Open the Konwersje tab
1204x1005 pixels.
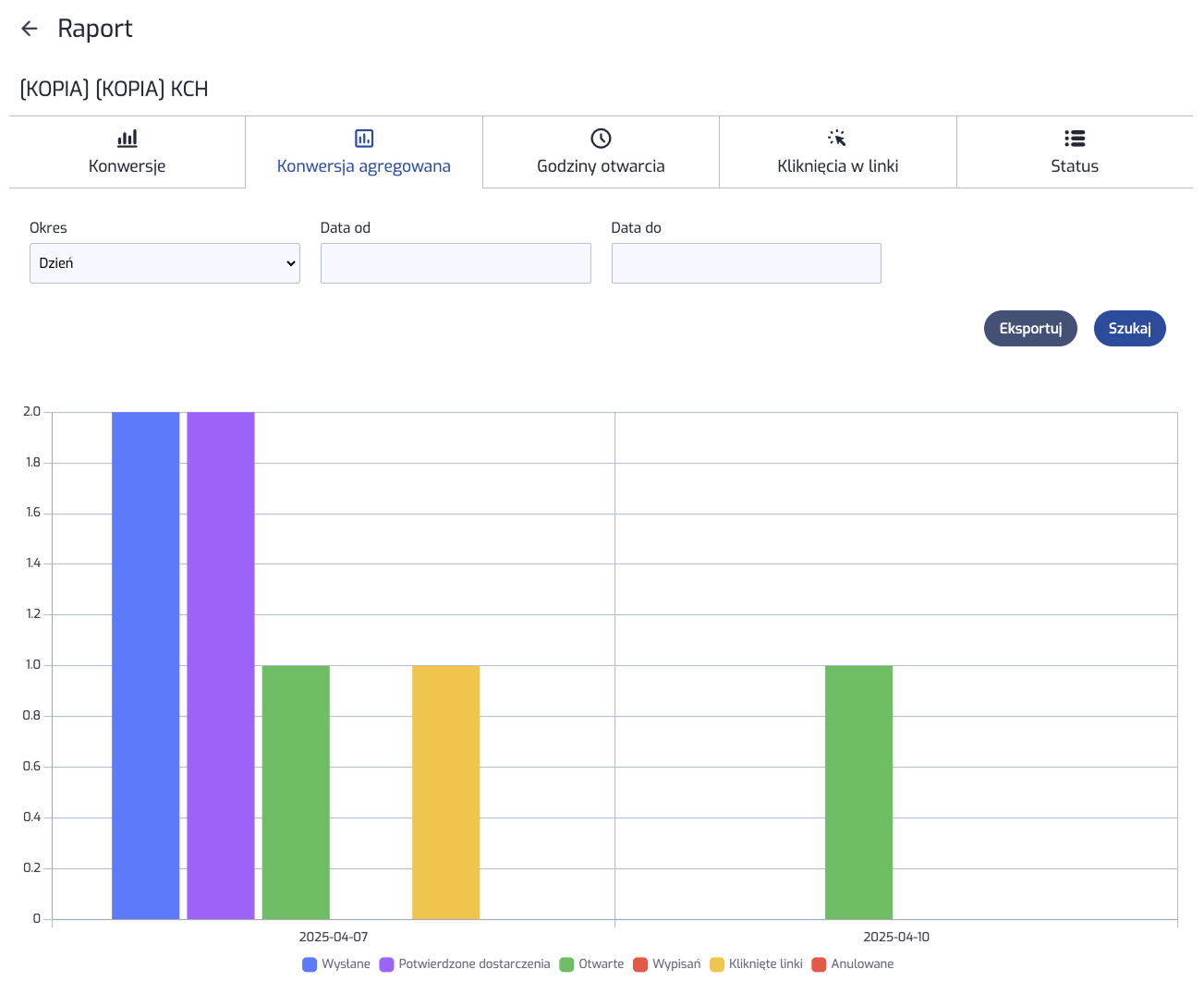(128, 152)
